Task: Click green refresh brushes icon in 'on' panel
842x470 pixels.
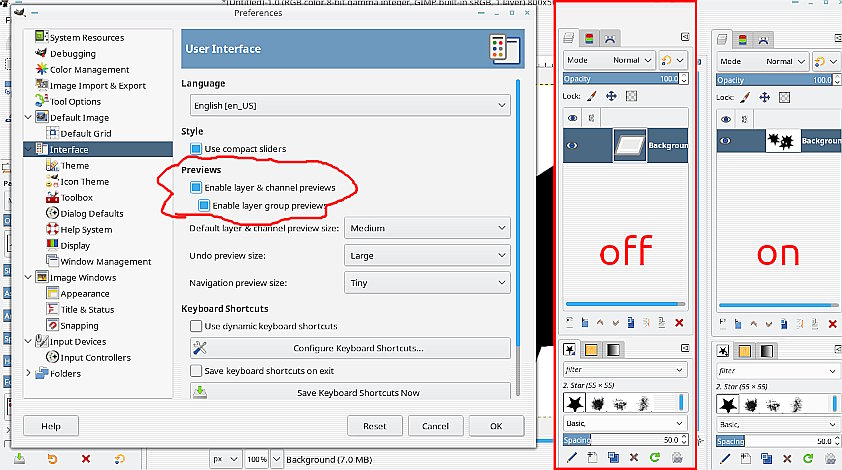Action: tap(808, 458)
